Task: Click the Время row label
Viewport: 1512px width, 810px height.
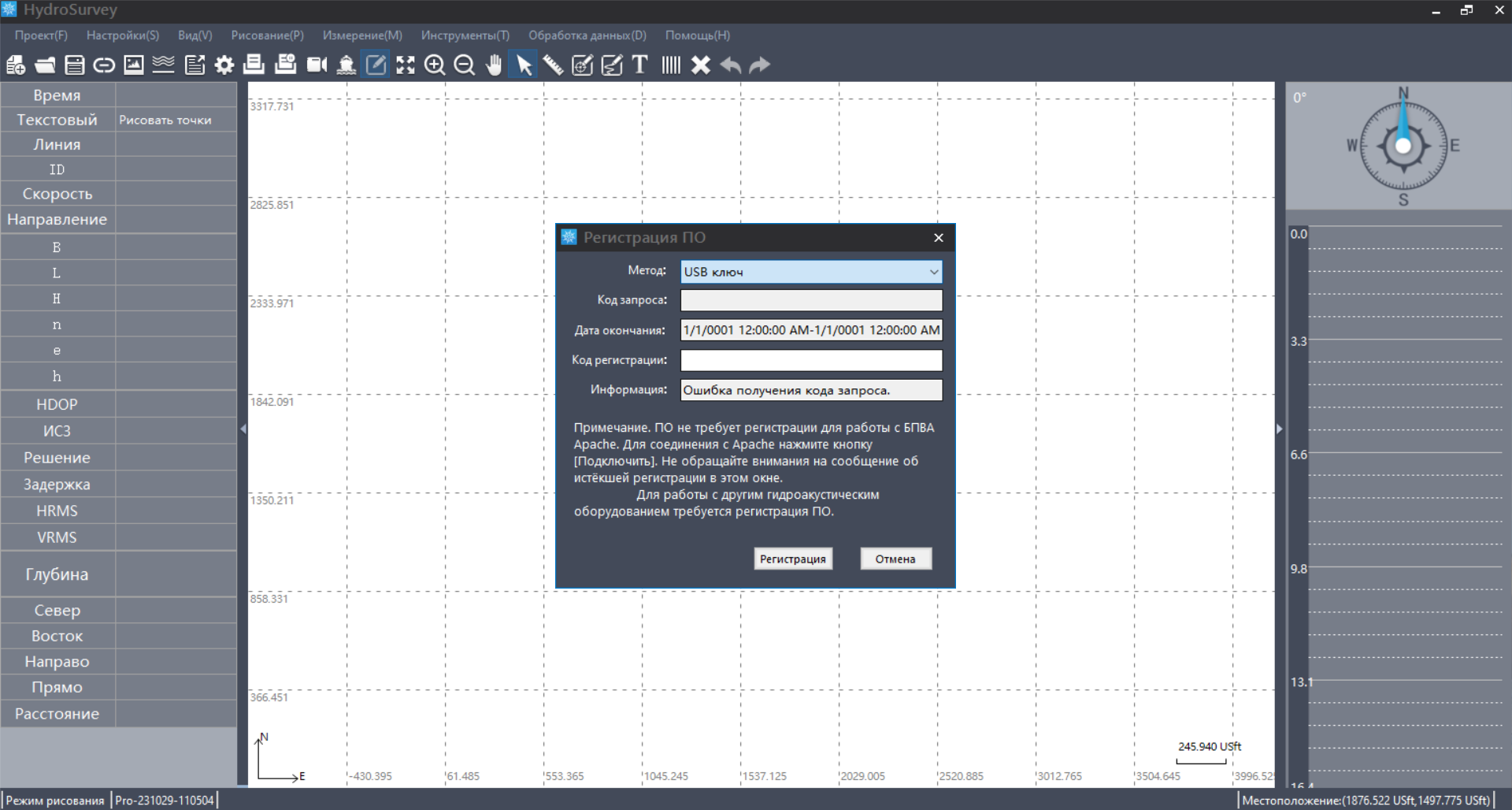Action: click(57, 95)
